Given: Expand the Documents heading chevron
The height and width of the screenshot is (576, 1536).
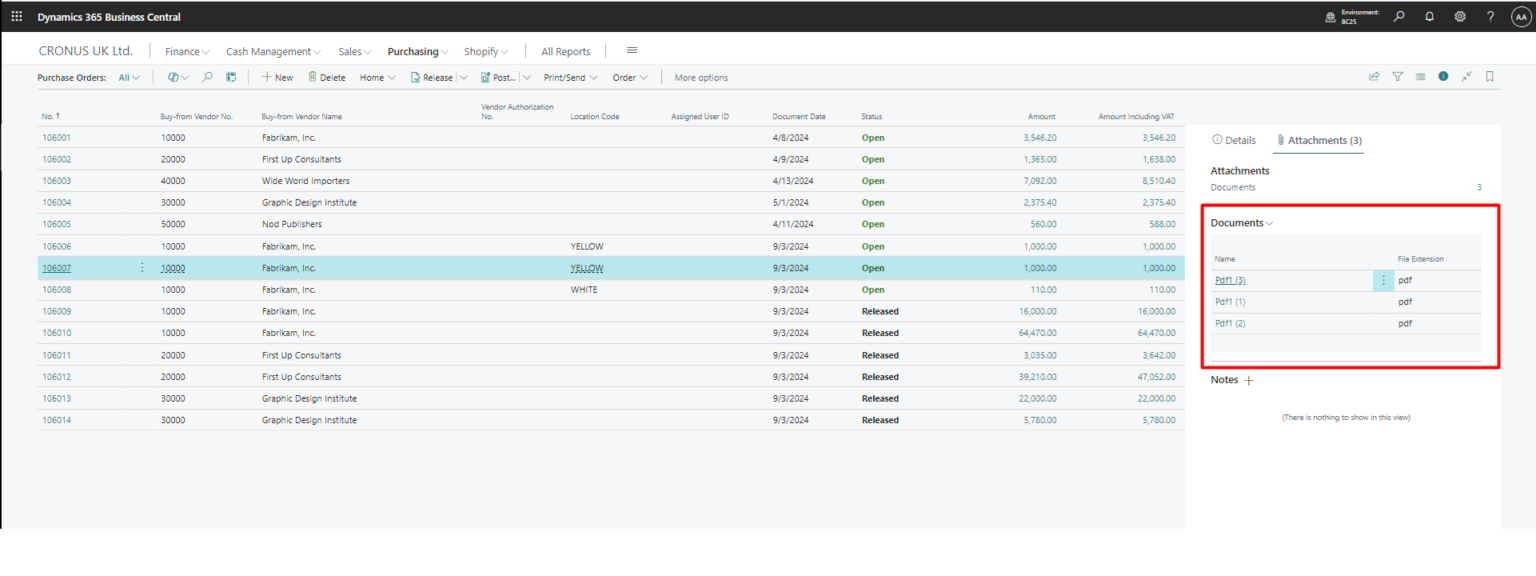Looking at the screenshot, I should click(x=1270, y=223).
